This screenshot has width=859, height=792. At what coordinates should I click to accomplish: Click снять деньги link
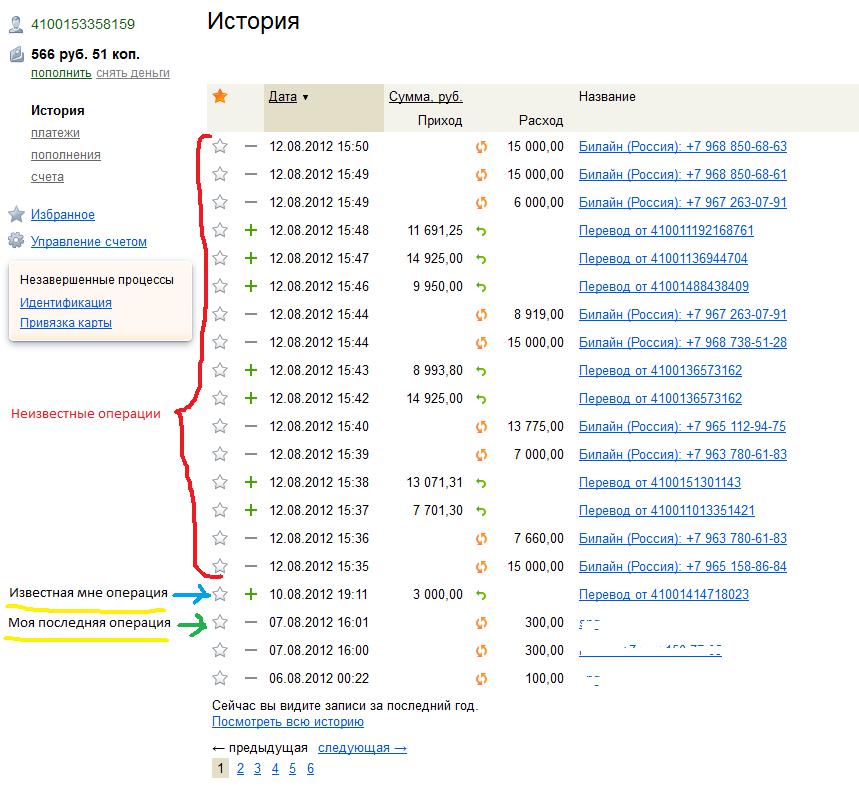click(133, 73)
